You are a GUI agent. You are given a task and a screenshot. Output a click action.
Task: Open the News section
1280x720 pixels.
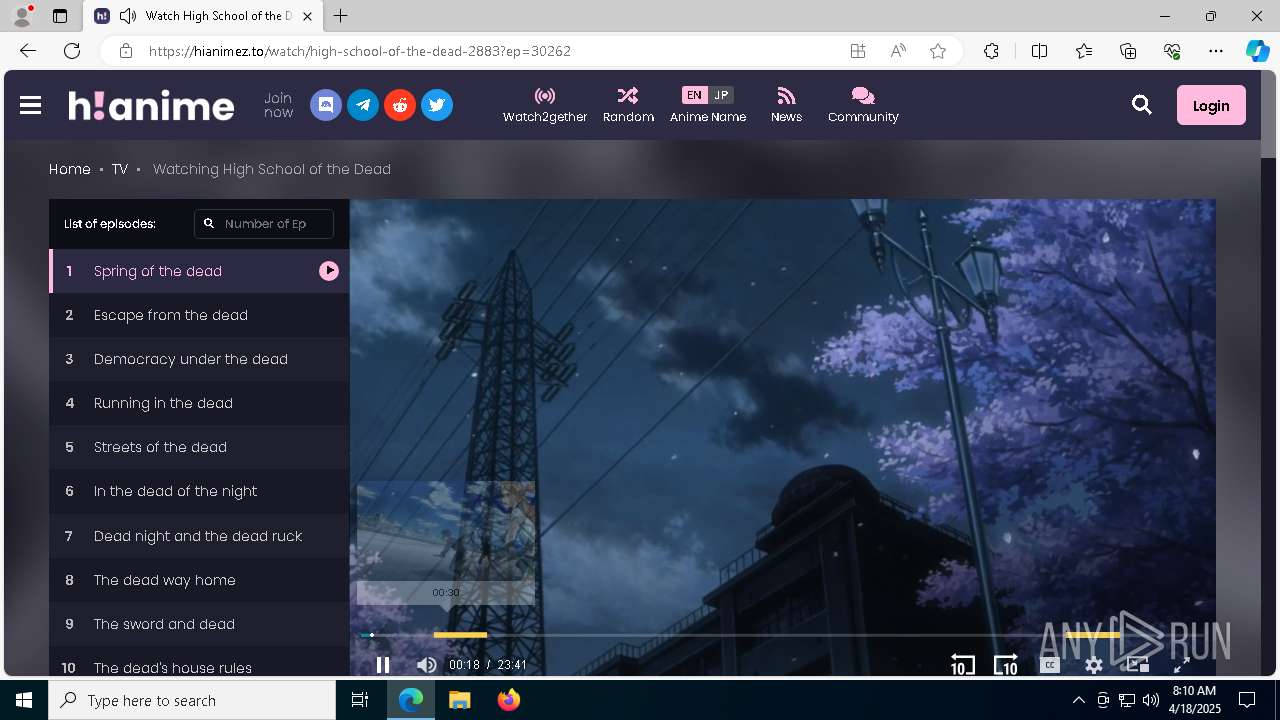786,105
